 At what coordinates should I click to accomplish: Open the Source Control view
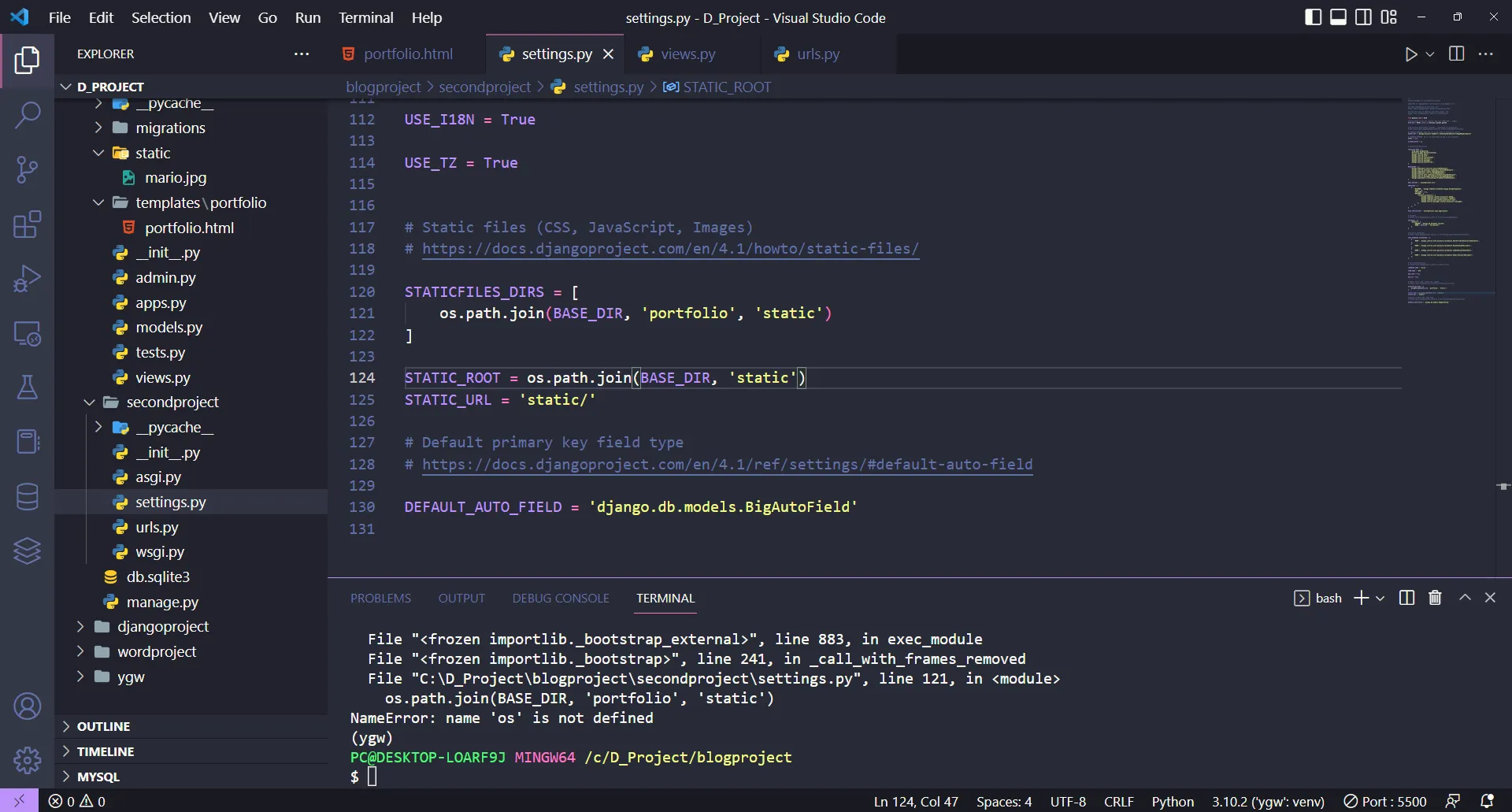pos(28,169)
